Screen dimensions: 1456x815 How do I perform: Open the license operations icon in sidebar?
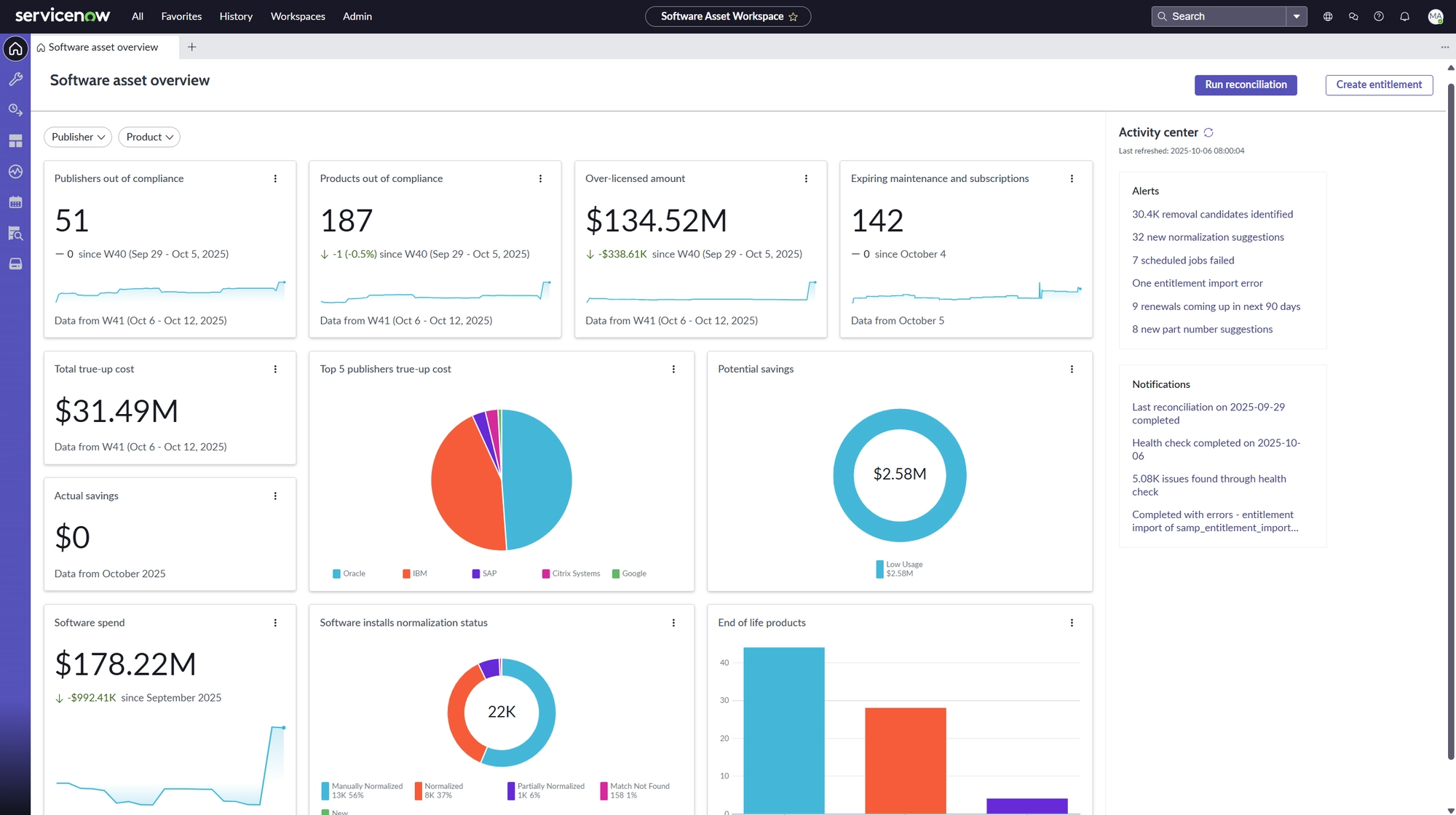(15, 110)
